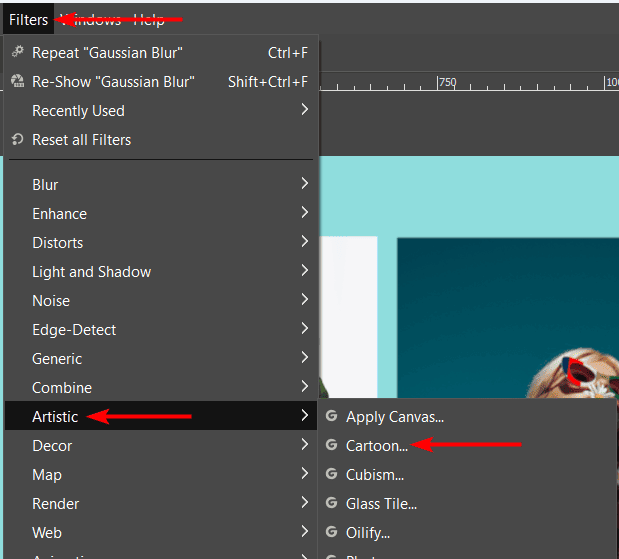Viewport: 619px width, 559px height.
Task: Click the Repeat Gaussian Blur icon
Action: click(17, 52)
